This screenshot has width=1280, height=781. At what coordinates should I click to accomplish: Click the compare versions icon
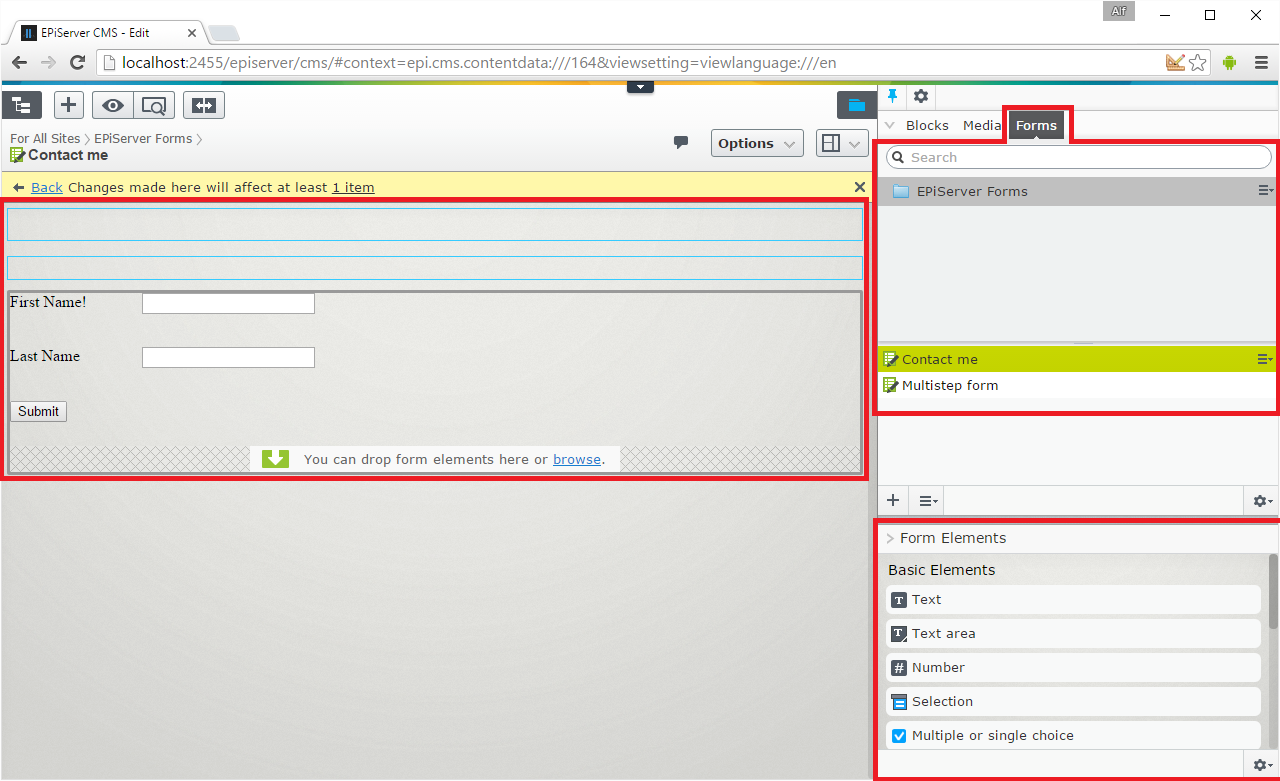coord(204,105)
